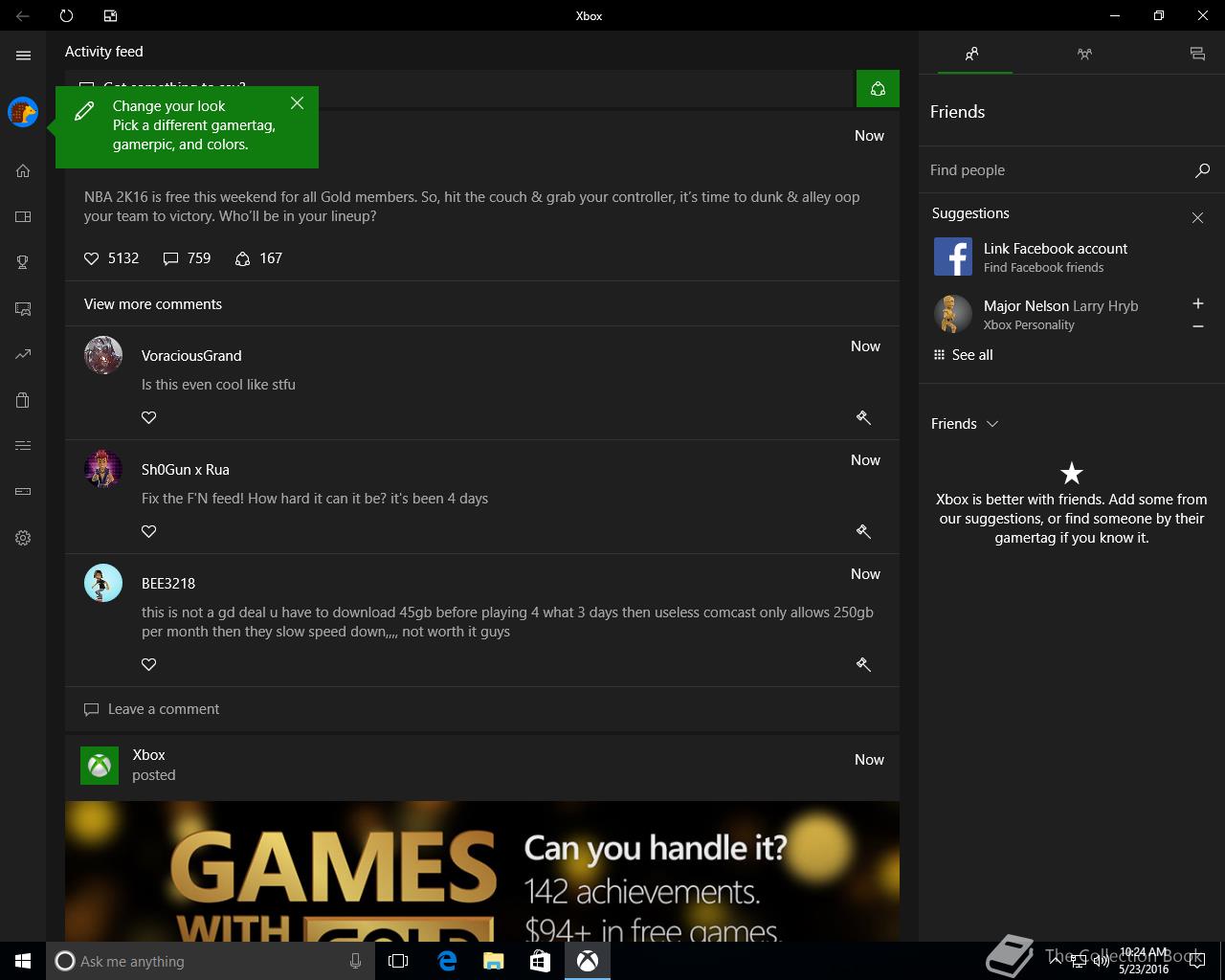Expand the Friends filter dropdown
1225x980 pixels.
click(965, 424)
